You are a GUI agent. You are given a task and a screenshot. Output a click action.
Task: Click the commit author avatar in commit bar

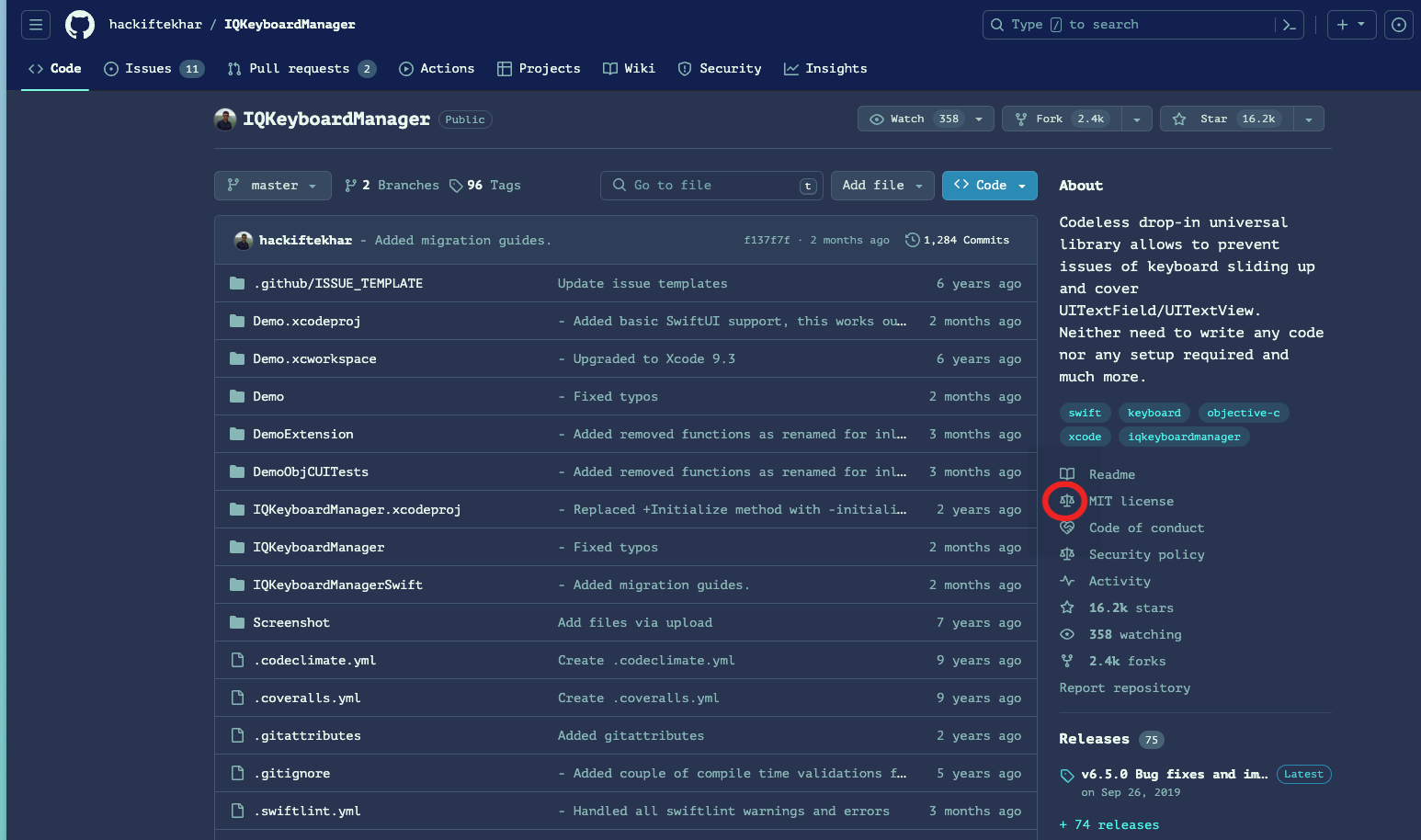(244, 241)
